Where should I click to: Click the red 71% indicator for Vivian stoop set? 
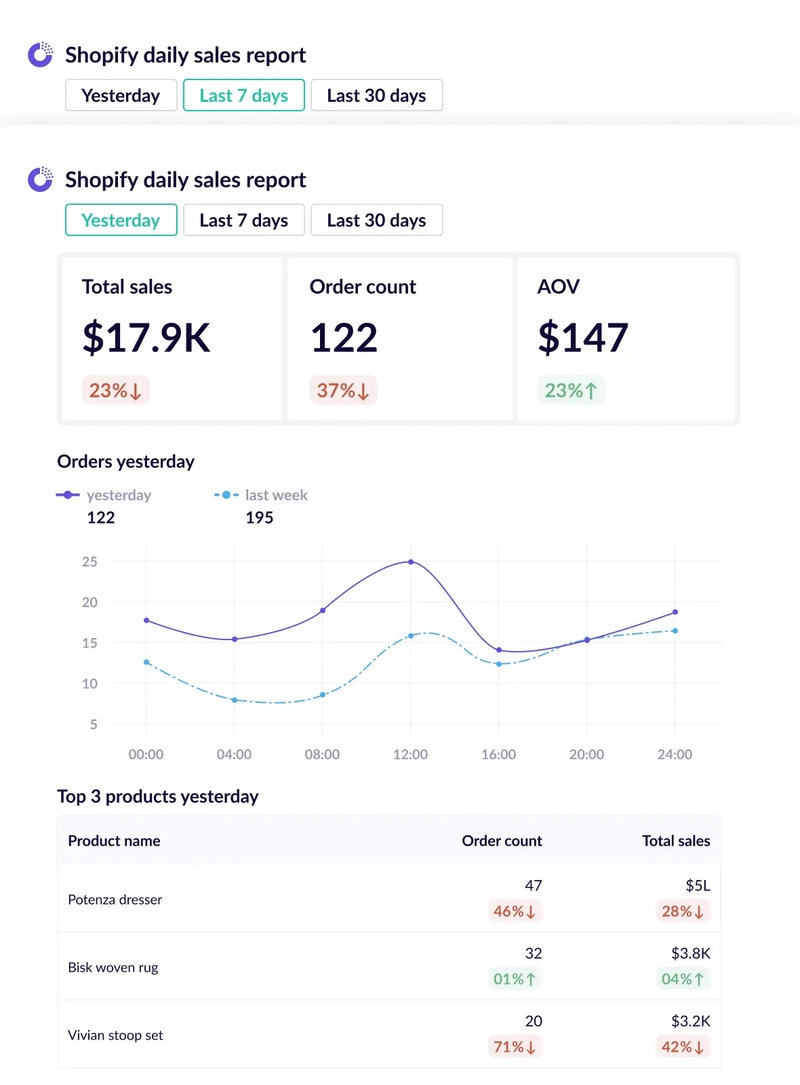[515, 1047]
